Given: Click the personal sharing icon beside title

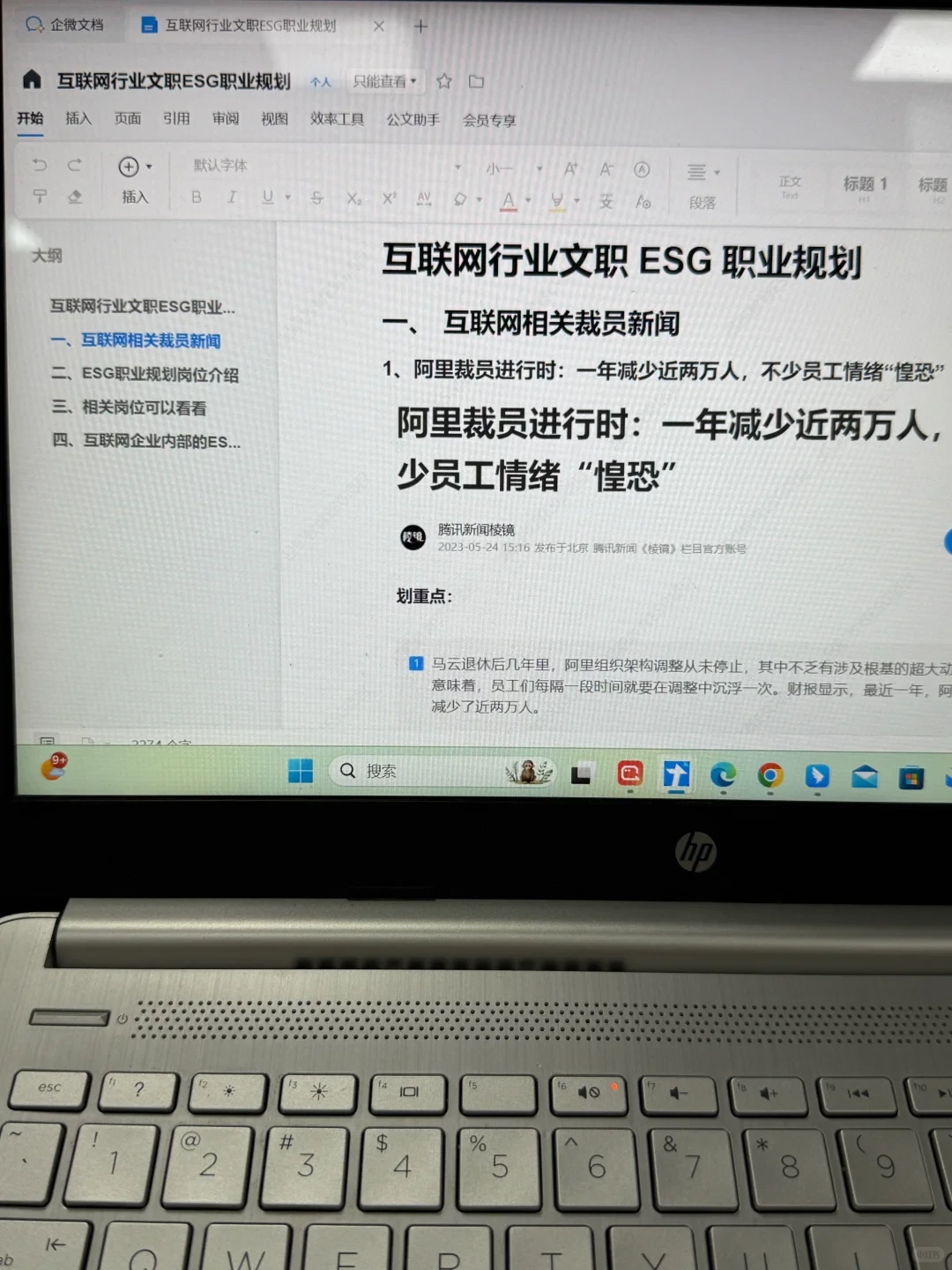Looking at the screenshot, I should coord(320,81).
